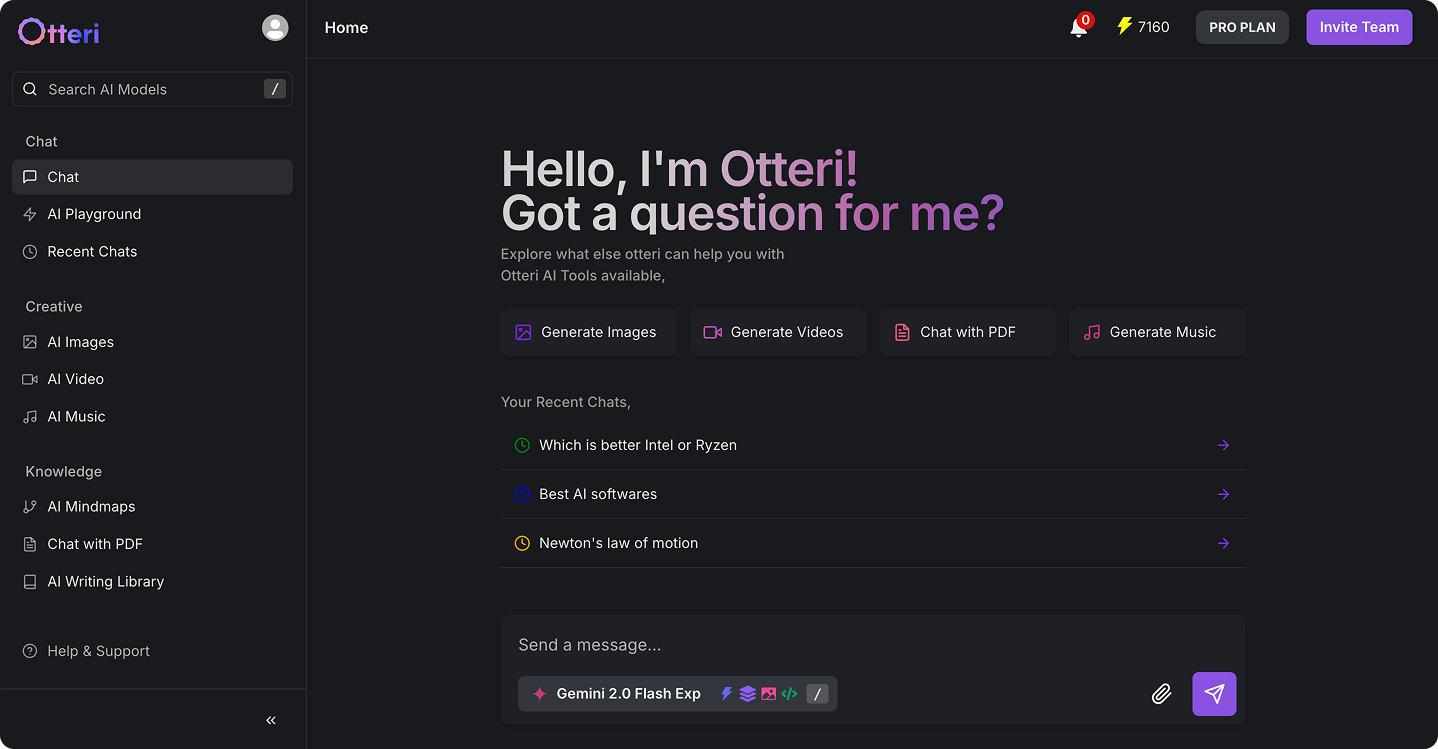This screenshot has height=749, width=1438.
Task: Click the lightning bolt credits icon
Action: (1124, 27)
